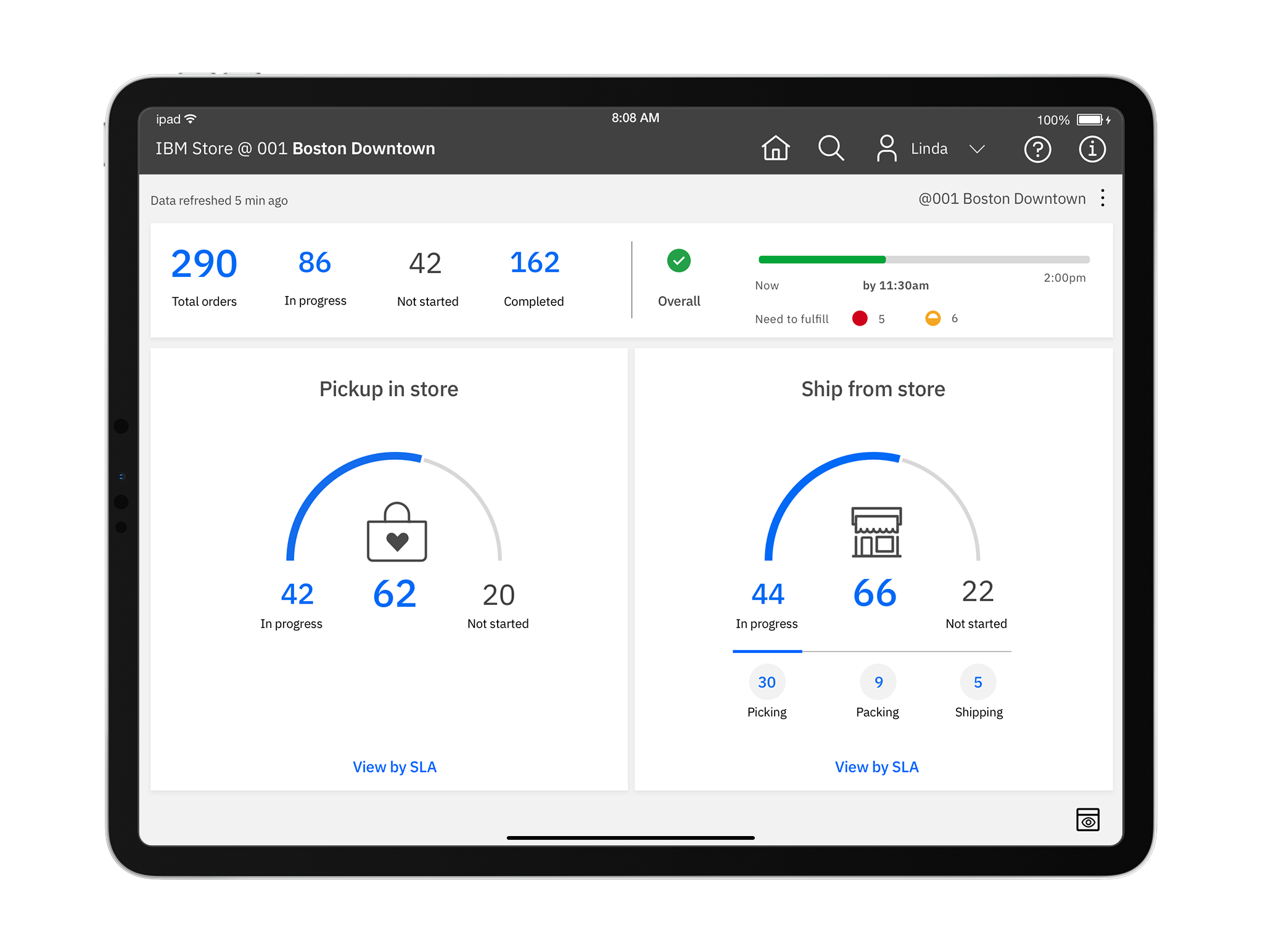
Task: Open View by SLA for Pickup in store
Action: [x=395, y=767]
